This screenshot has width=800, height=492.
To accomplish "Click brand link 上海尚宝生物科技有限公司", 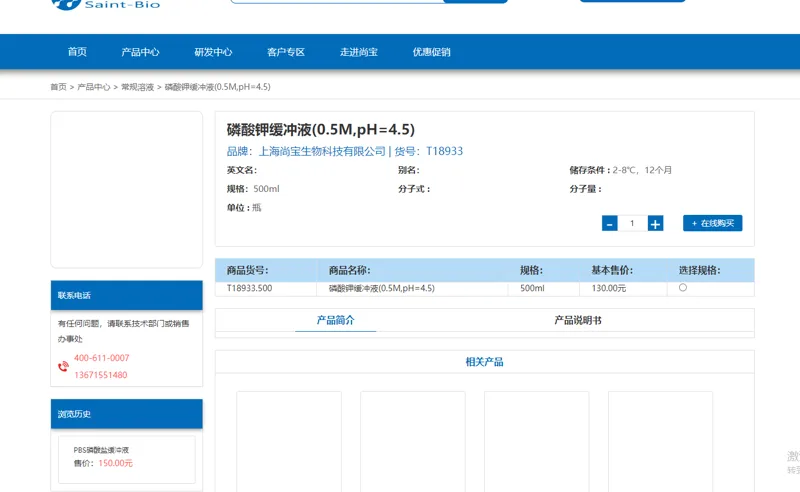I will 322,151.
